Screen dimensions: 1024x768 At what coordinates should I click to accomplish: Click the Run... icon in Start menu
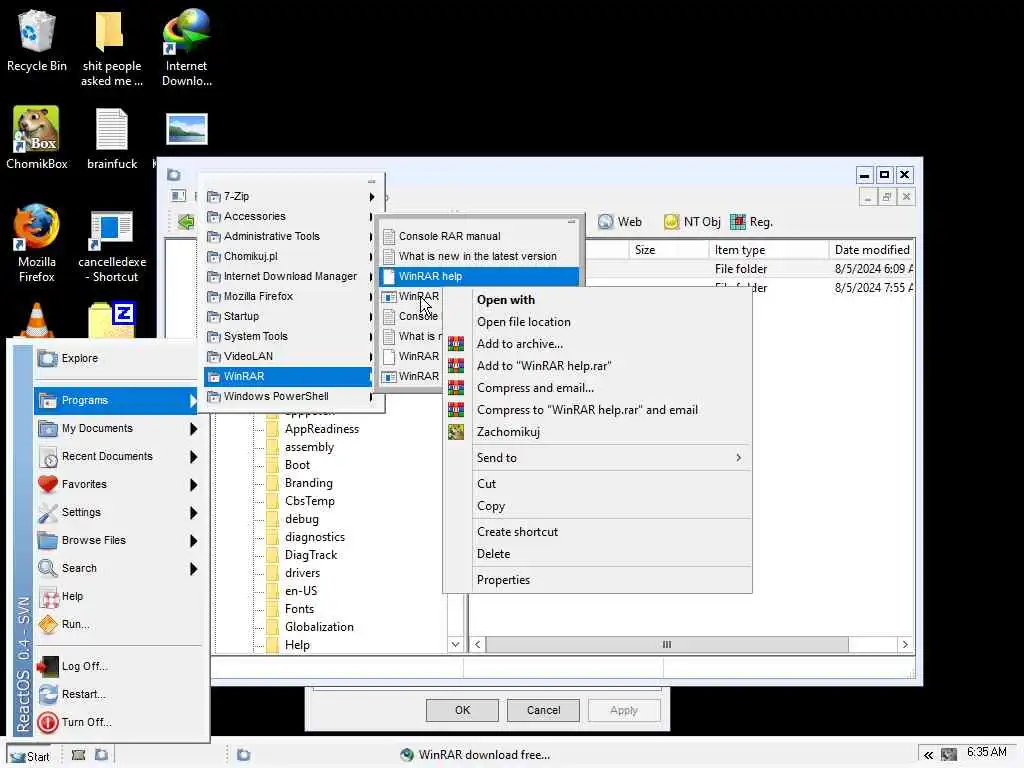tap(48, 624)
